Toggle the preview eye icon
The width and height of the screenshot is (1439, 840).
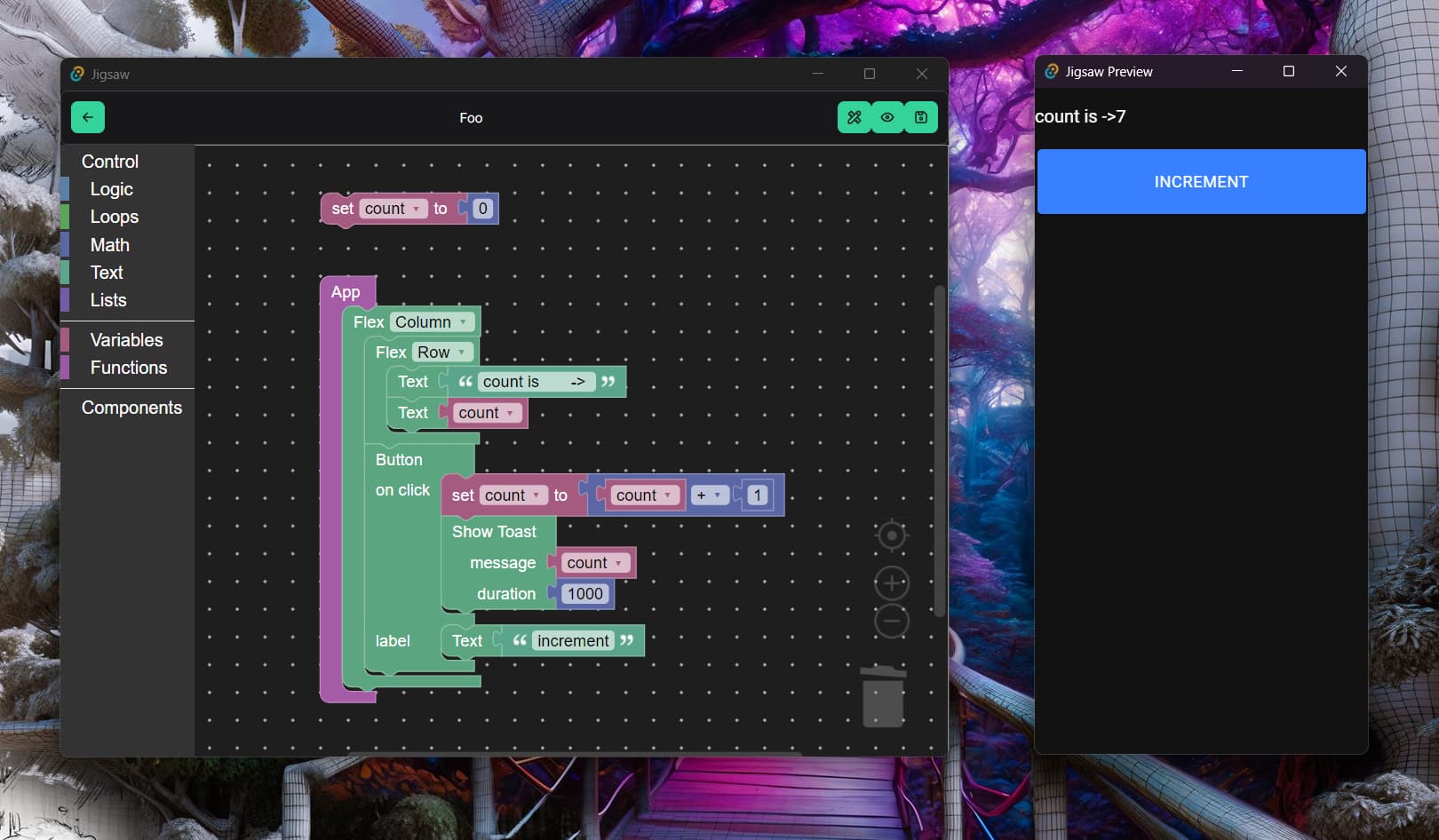coord(887,117)
